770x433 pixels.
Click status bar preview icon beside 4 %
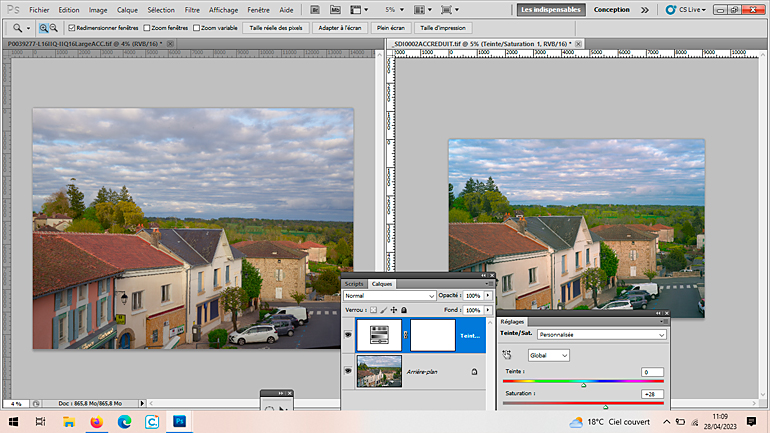click(x=36, y=404)
